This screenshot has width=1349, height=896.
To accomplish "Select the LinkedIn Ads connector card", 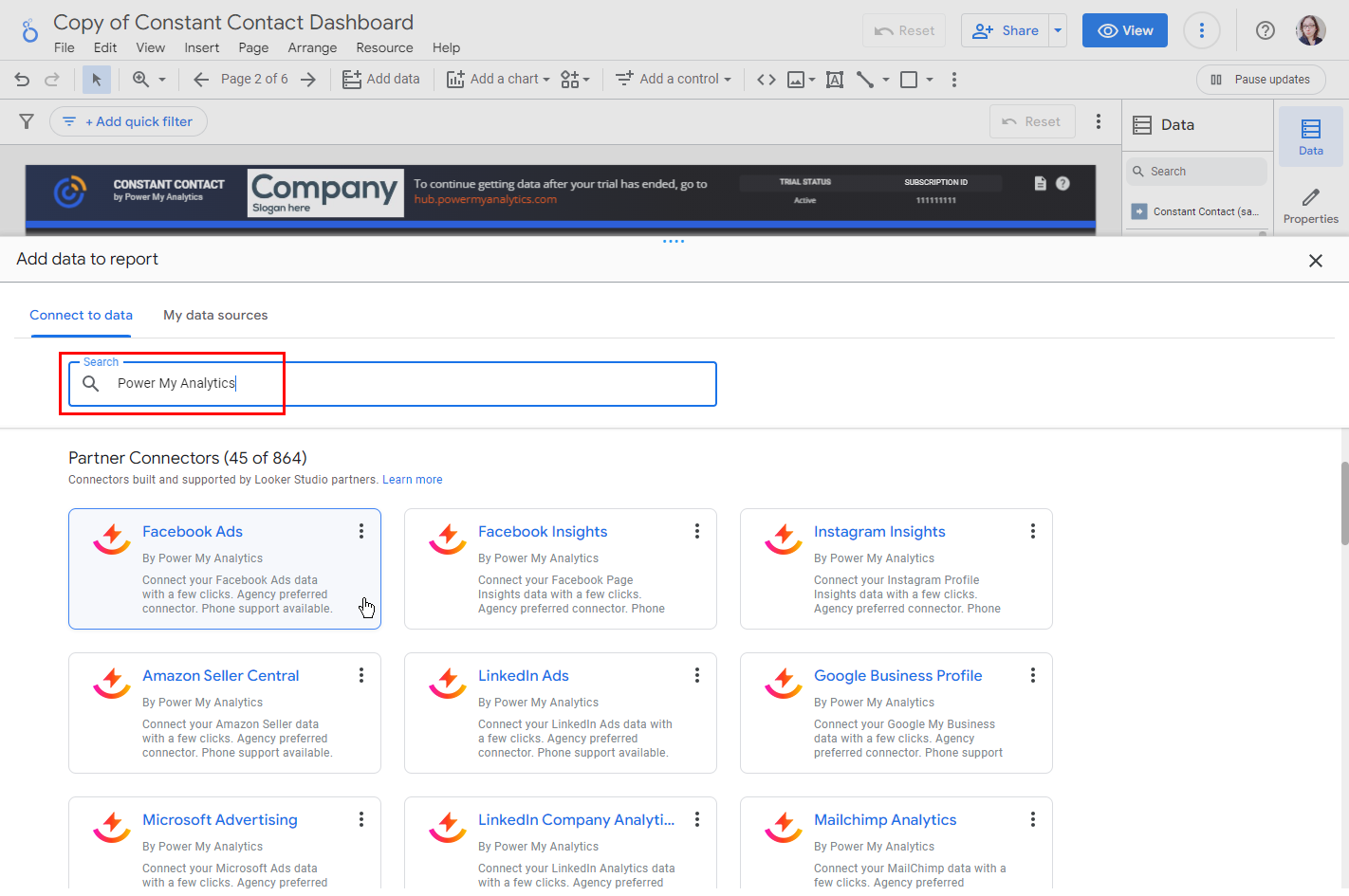I will coord(560,713).
